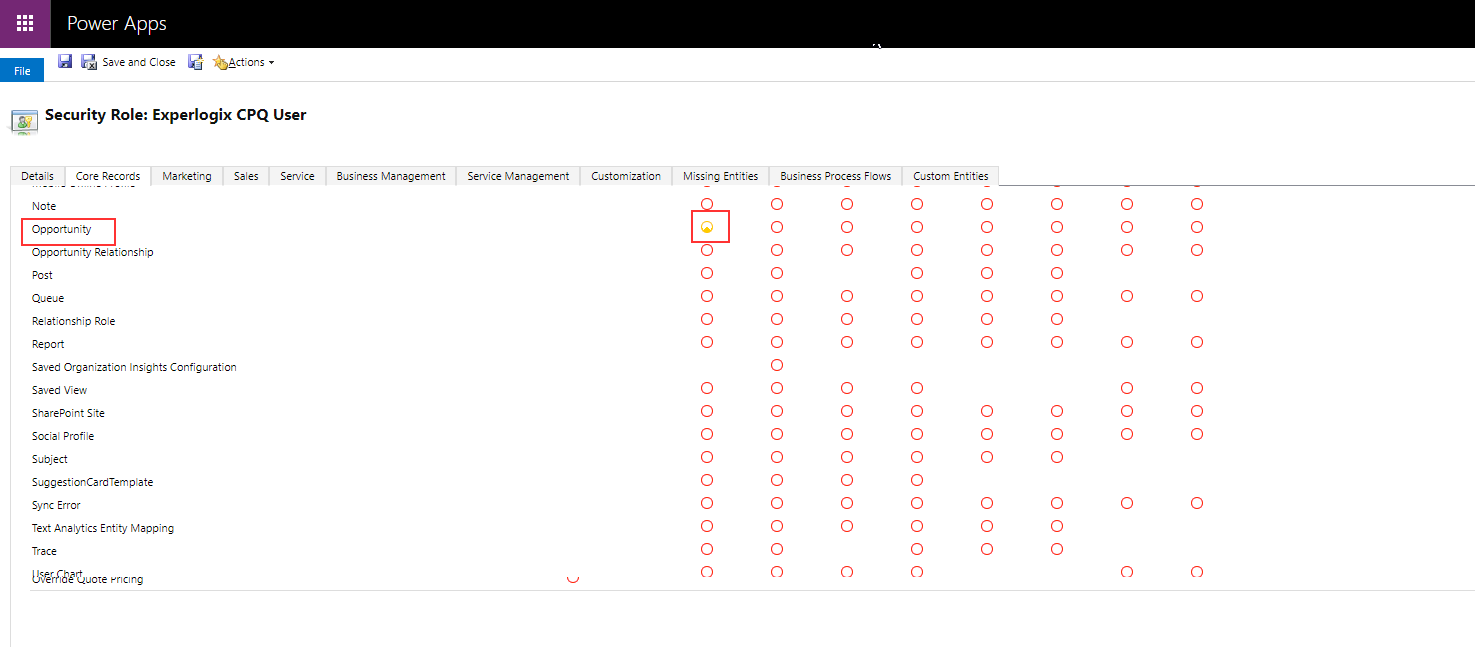This screenshot has height=647, width=1475.
Task: Open the Service tab
Action: click(x=297, y=176)
